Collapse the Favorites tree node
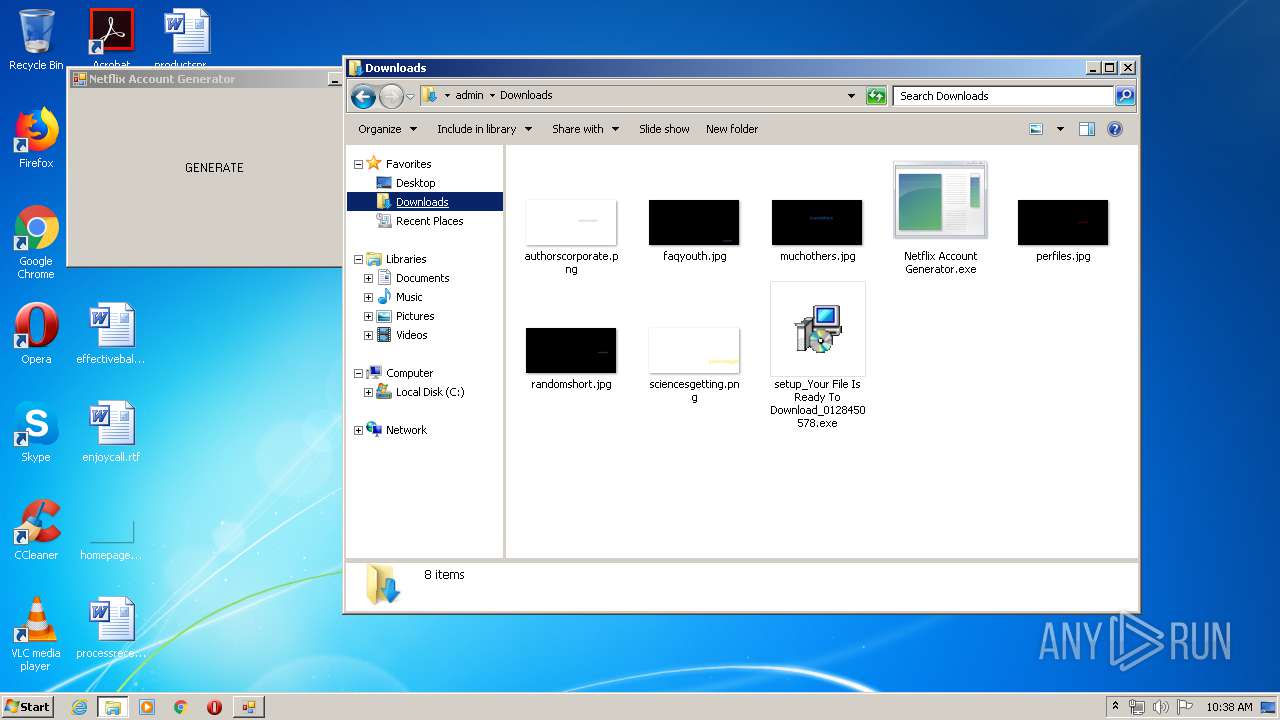 point(358,164)
